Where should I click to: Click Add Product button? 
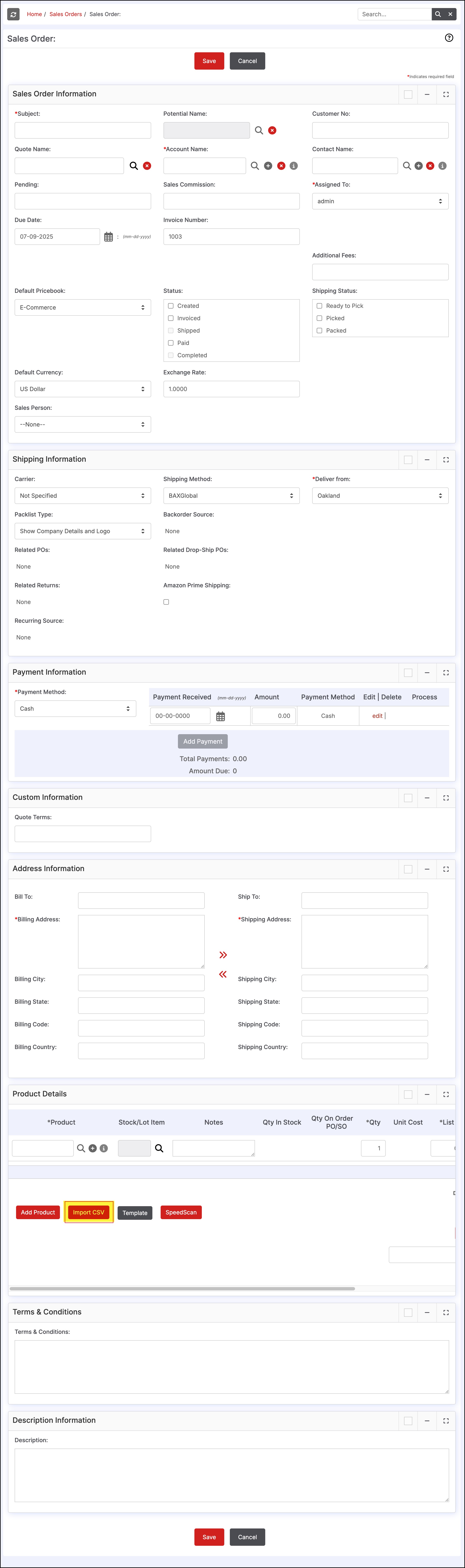tap(38, 1213)
